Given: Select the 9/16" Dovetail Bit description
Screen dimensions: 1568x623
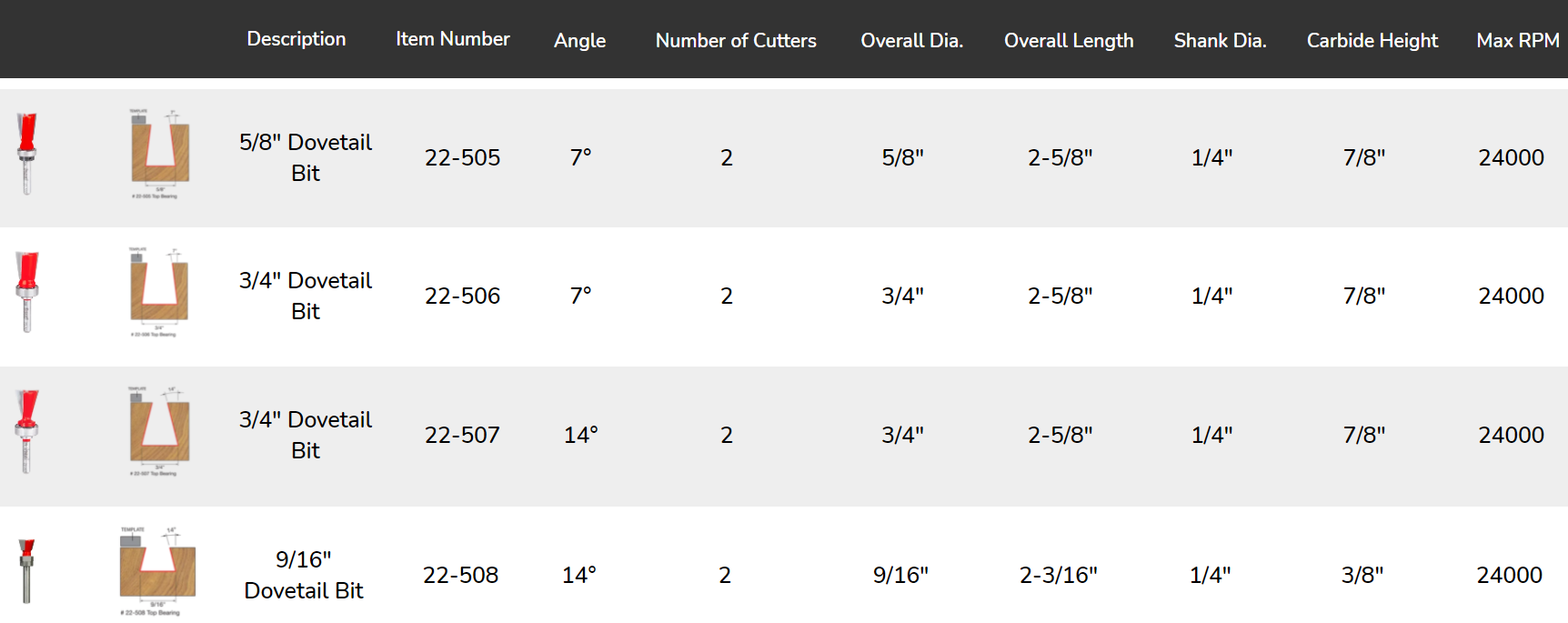Looking at the screenshot, I should coord(304,575).
